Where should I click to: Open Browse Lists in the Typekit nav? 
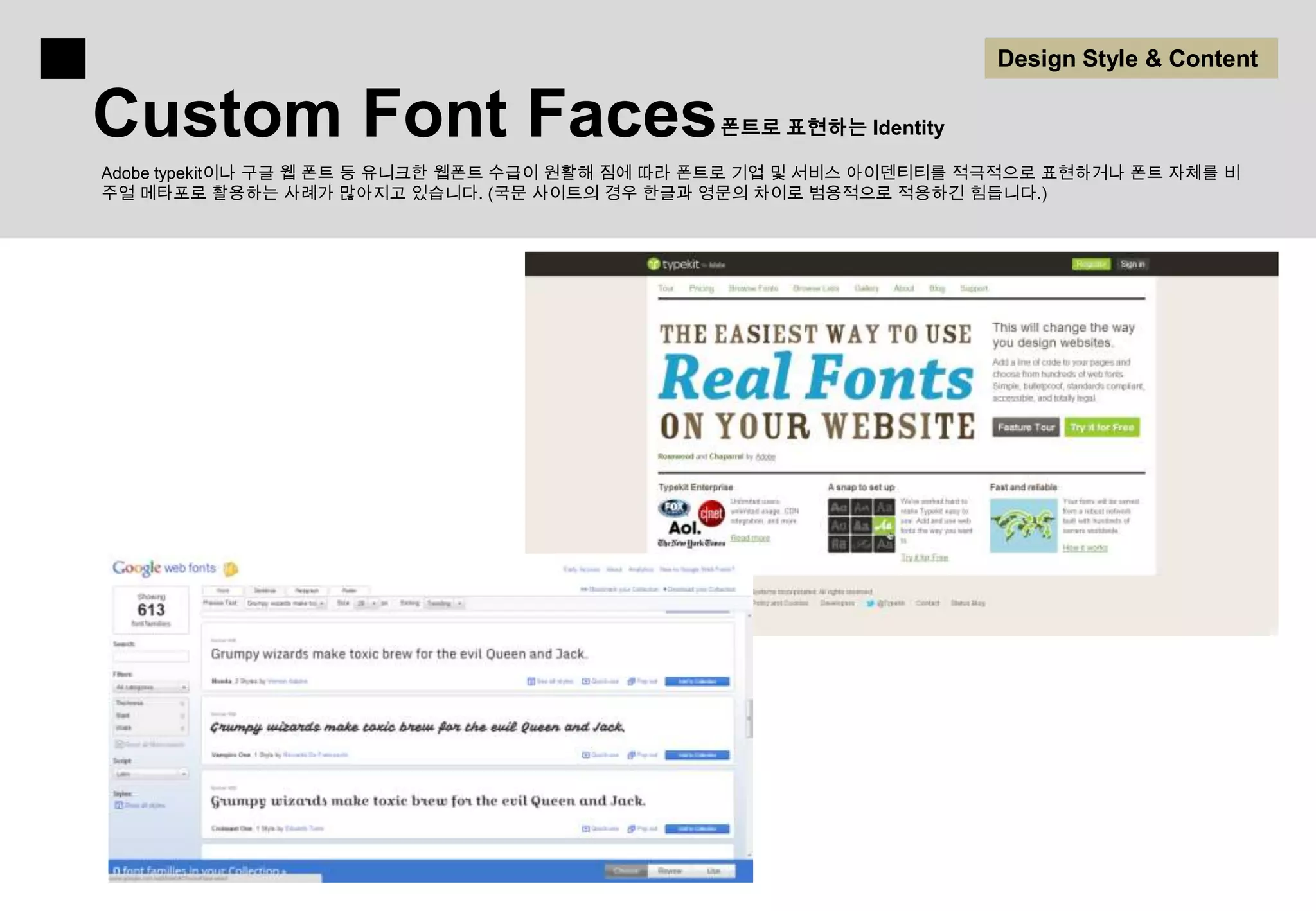(815, 288)
